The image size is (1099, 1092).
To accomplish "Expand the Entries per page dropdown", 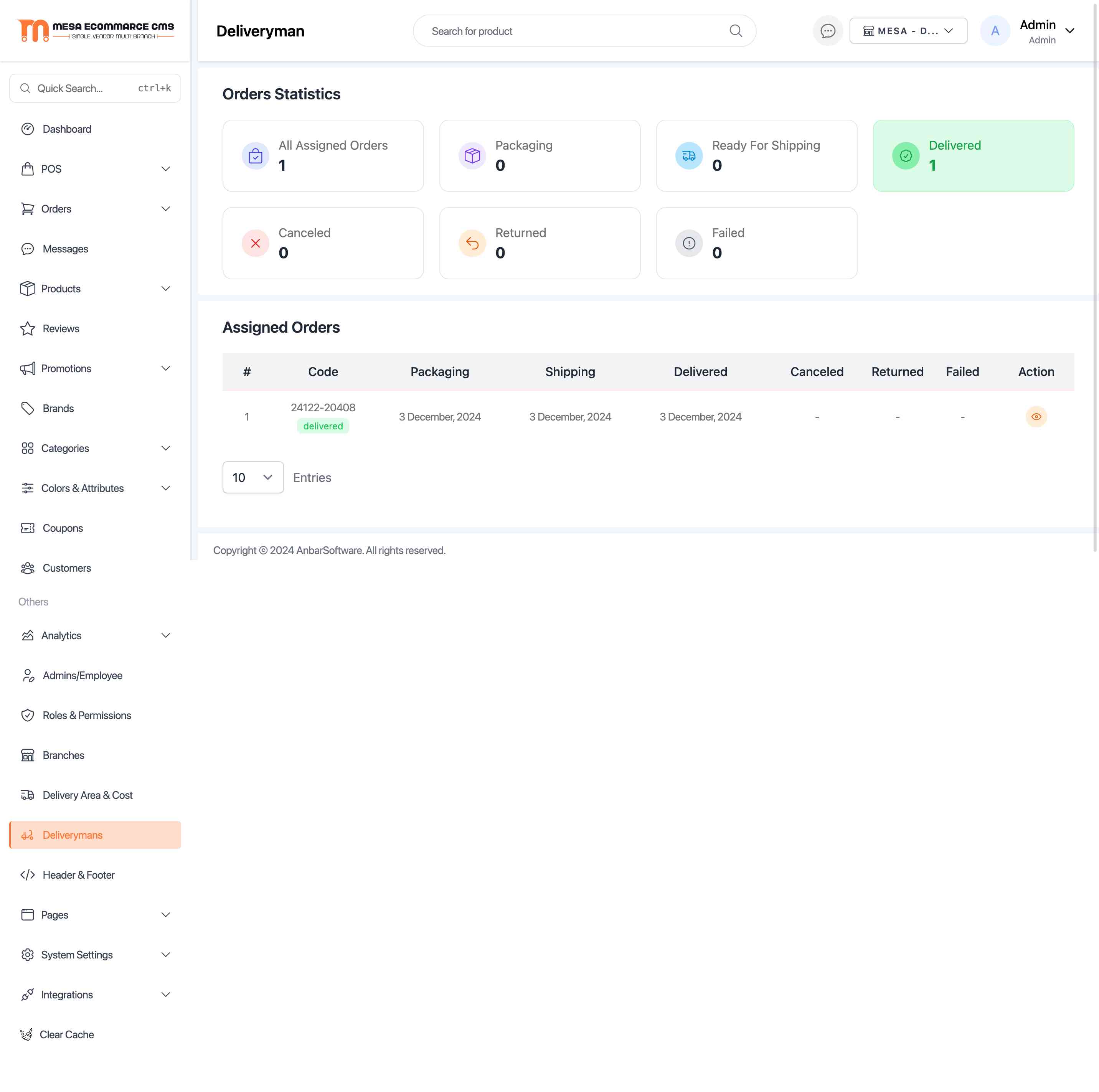I will 253,477.
